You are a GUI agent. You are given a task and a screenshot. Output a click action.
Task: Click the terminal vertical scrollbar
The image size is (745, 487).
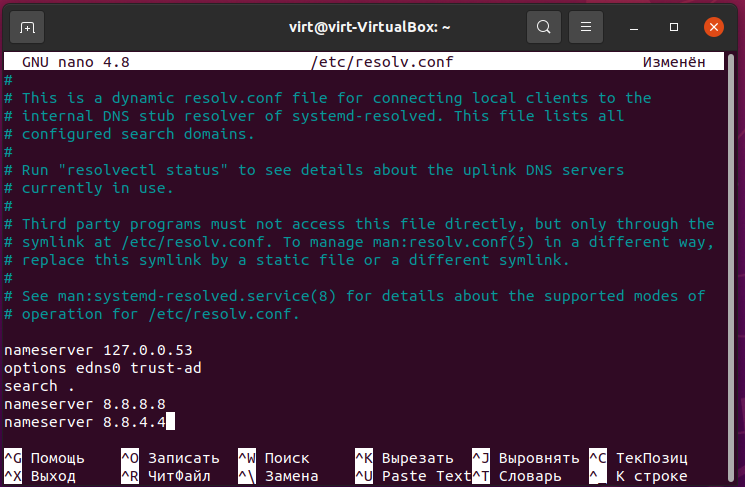click(x=732, y=268)
